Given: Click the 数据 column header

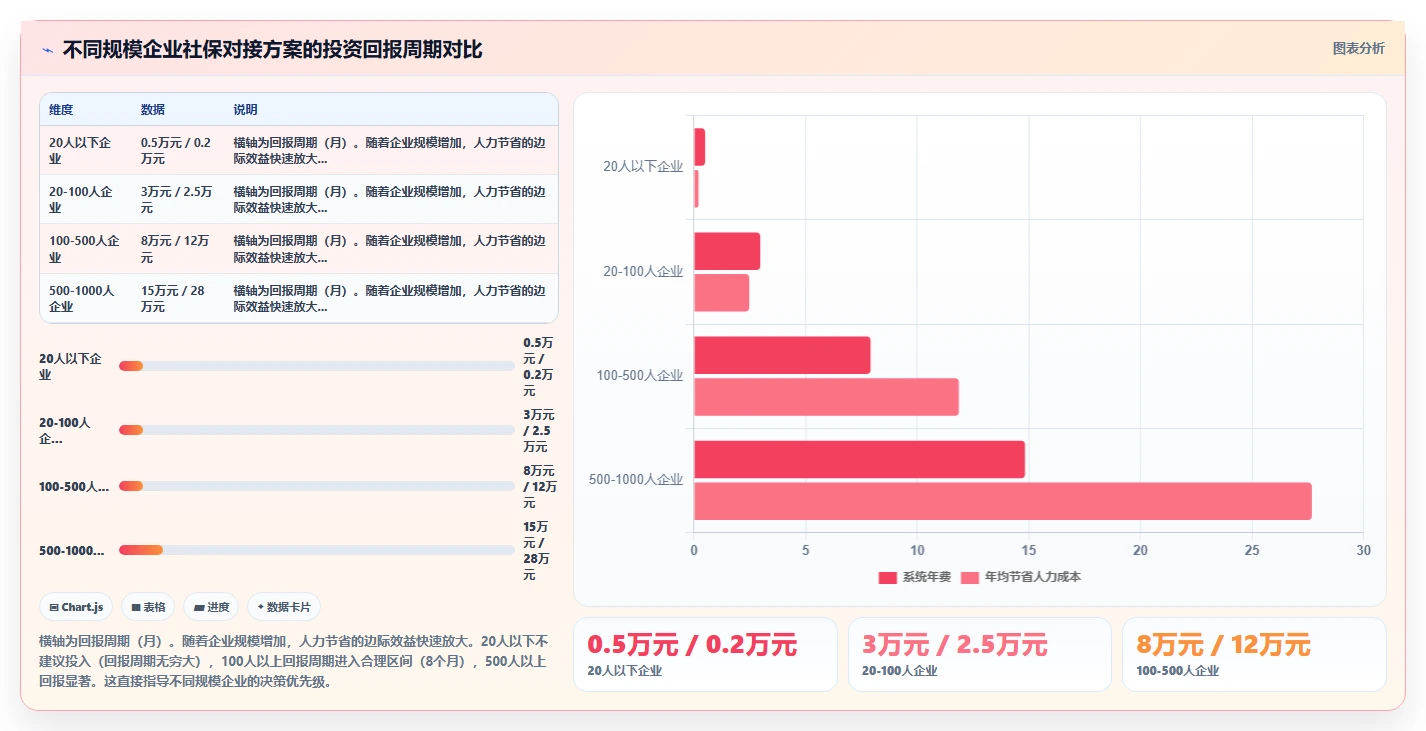Looking at the screenshot, I should pyautogui.click(x=153, y=110).
